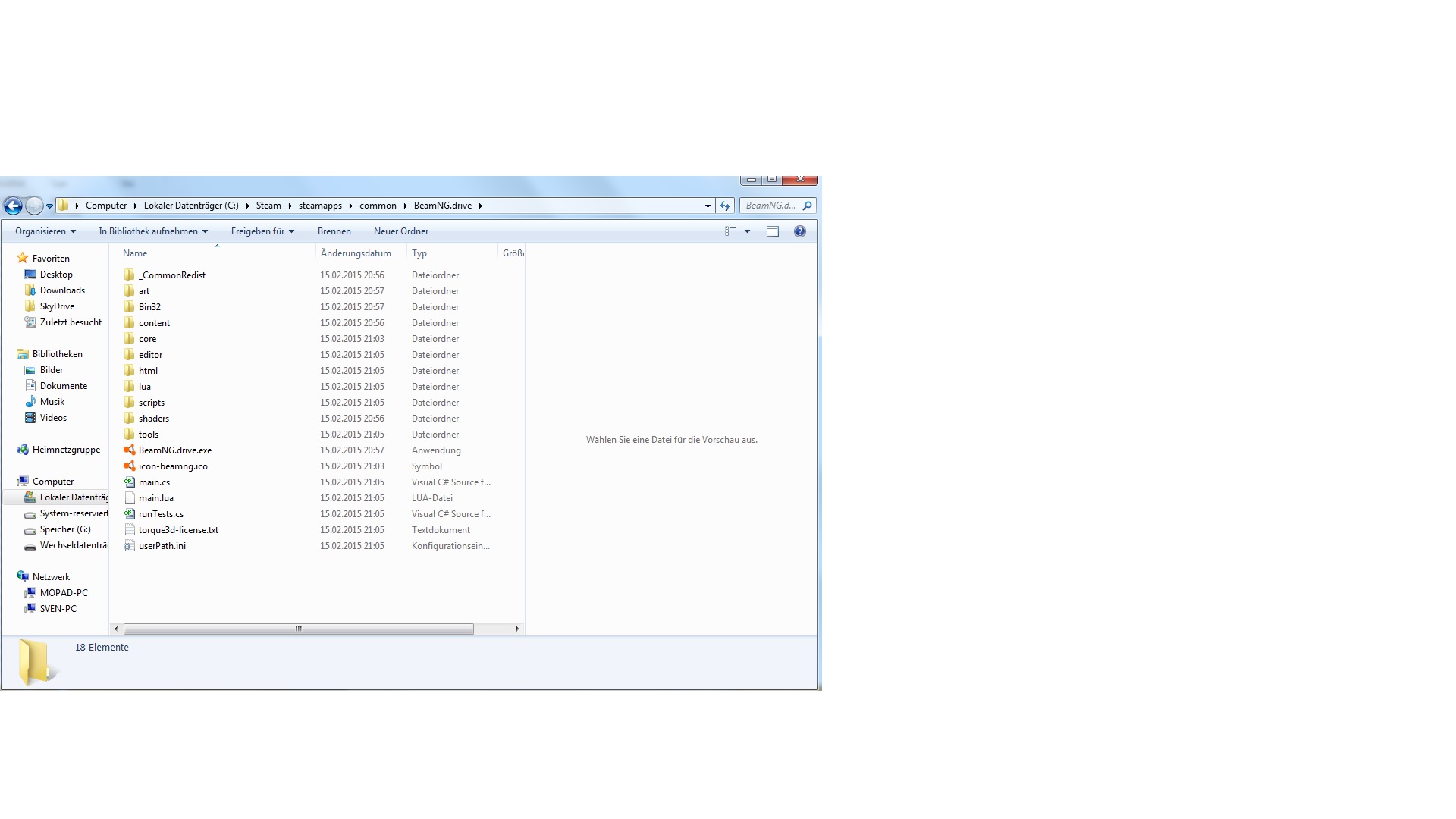Open the Organisieren menu
The image size is (1456, 819).
coord(45,231)
